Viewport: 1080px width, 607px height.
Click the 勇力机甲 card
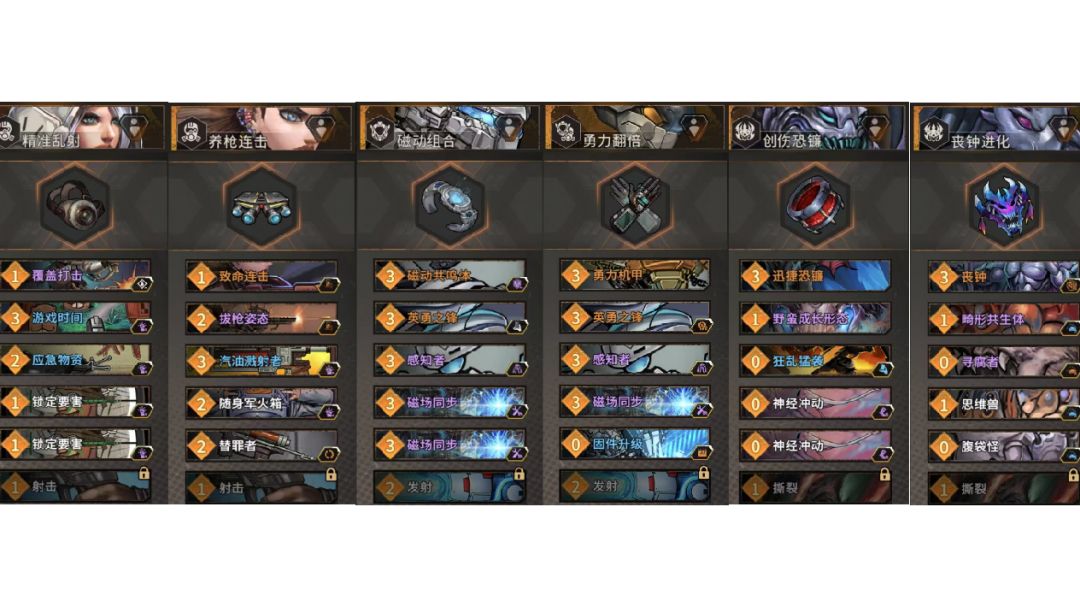coord(635,275)
